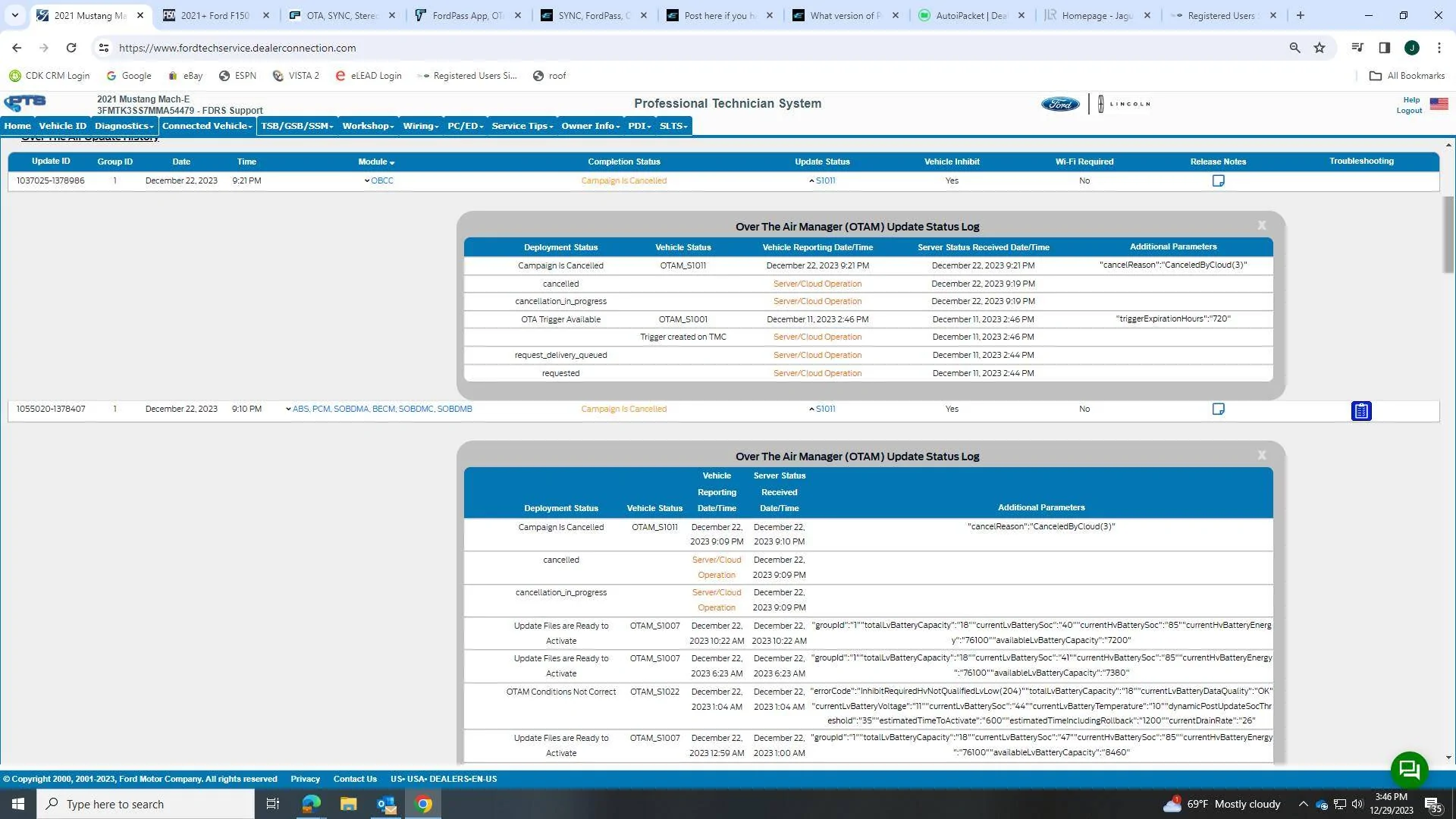Go back to the previous page
The image size is (1456, 819).
[x=17, y=48]
